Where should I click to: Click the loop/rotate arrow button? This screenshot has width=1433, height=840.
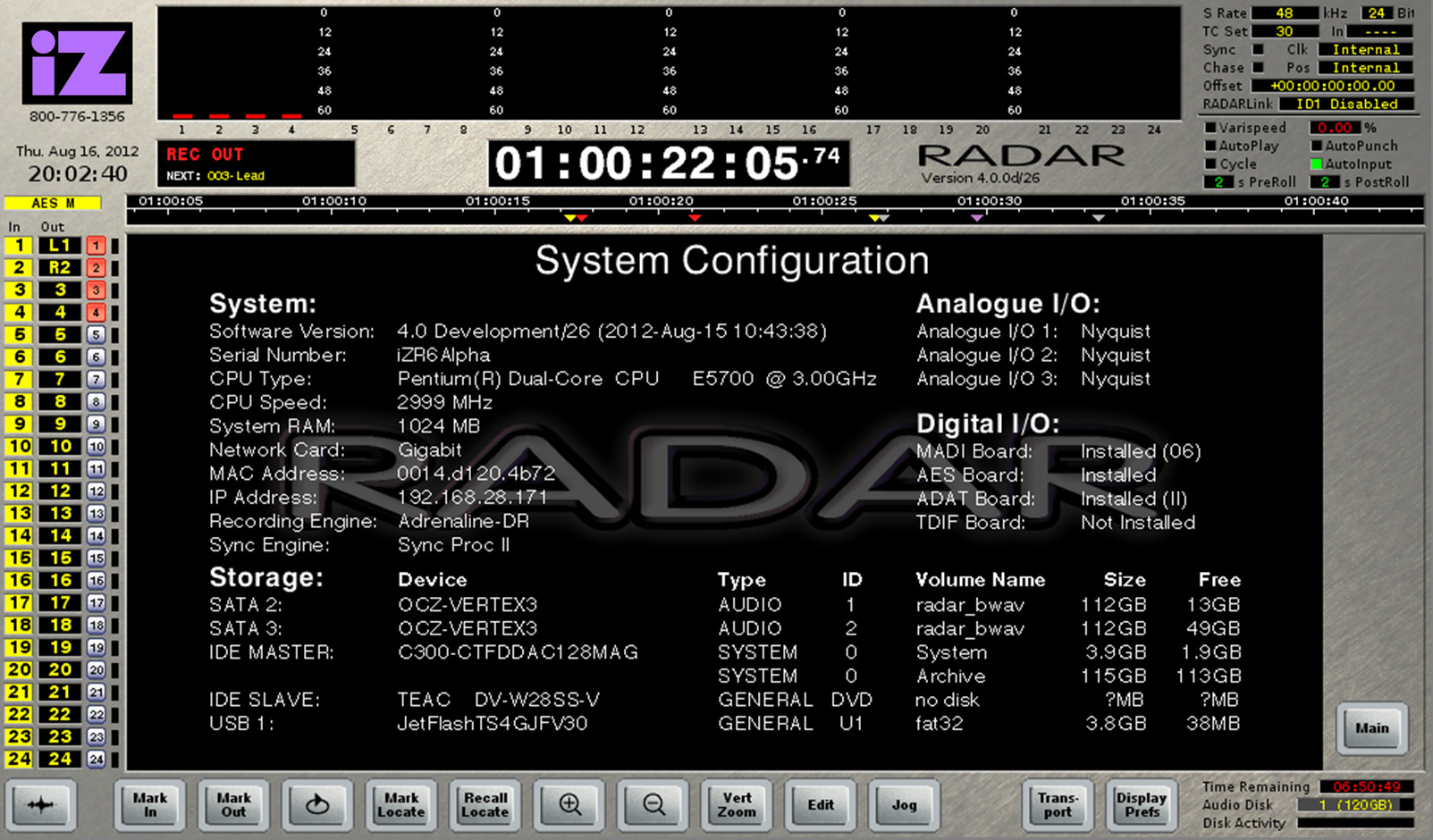(317, 805)
